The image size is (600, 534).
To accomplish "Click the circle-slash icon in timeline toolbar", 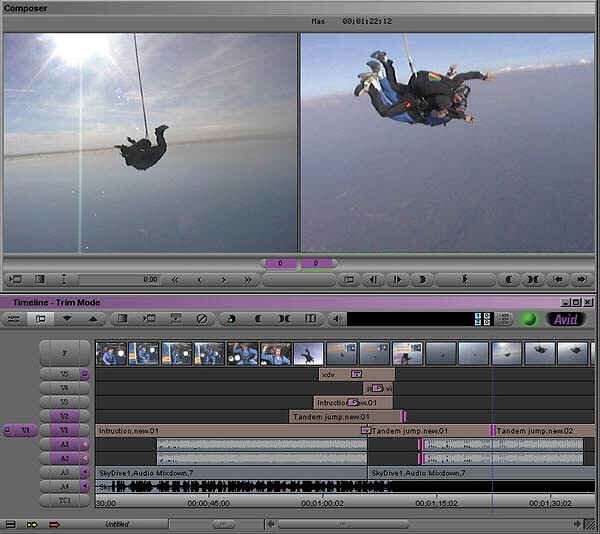I will (x=201, y=319).
